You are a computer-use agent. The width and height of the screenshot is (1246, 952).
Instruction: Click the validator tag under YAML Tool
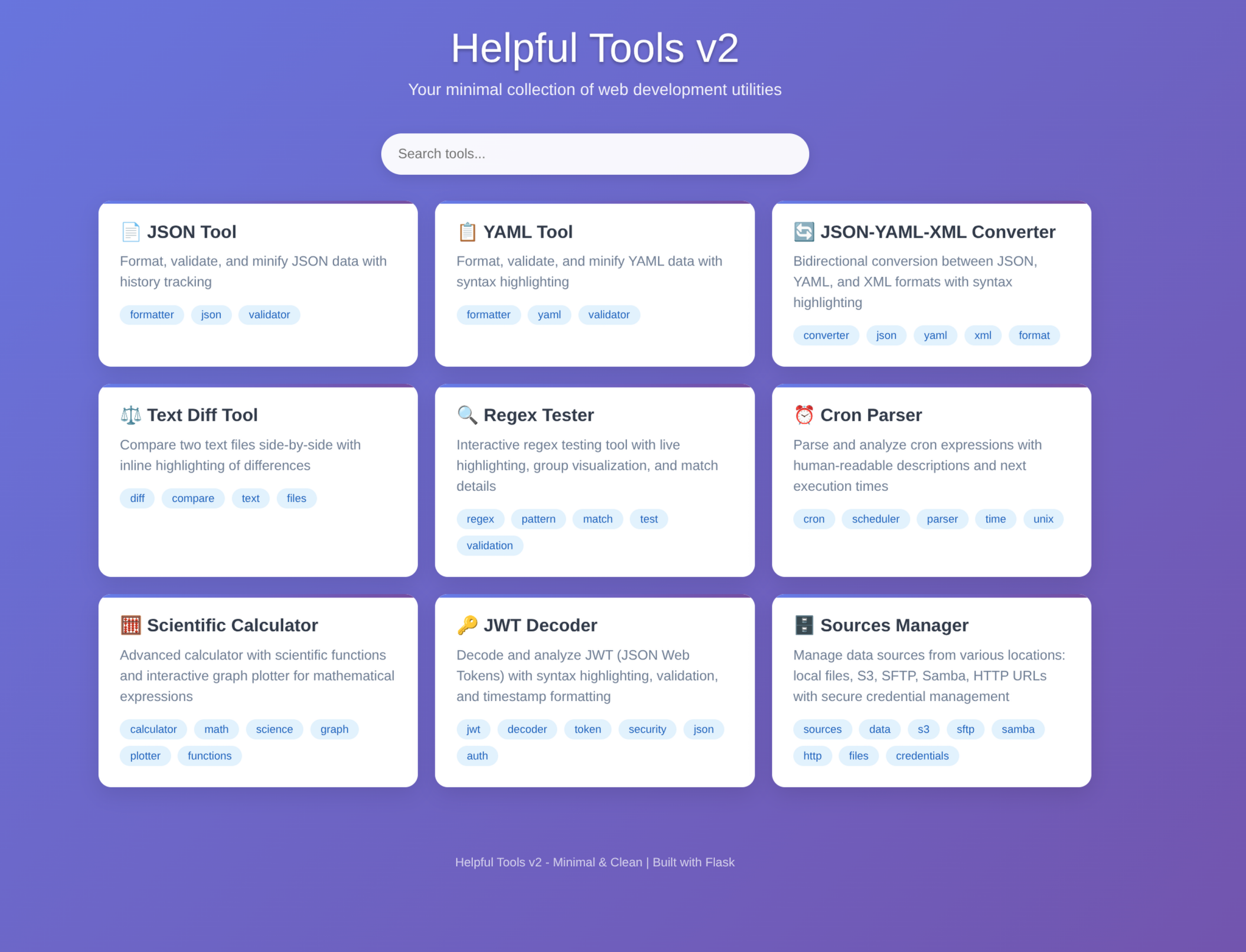click(609, 315)
